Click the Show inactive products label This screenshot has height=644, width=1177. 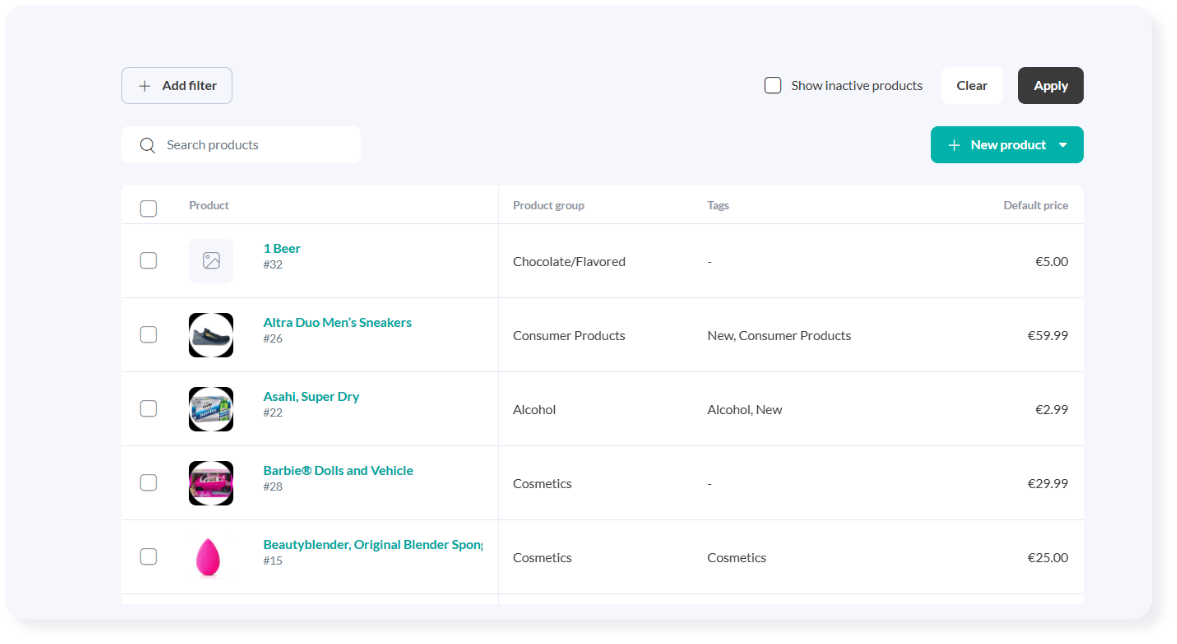(856, 86)
